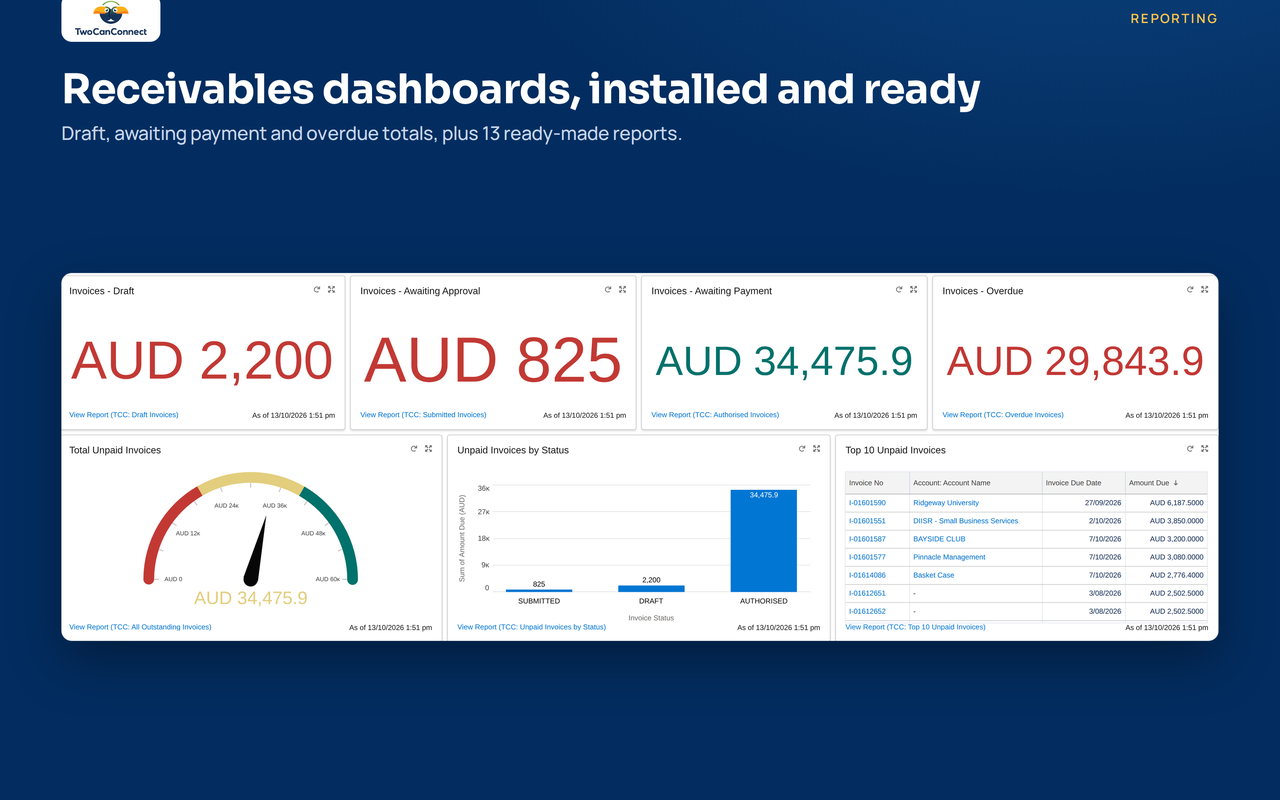The width and height of the screenshot is (1280, 800).
Task: Expand the Total Unpaid Invoices gauge
Action: point(428,448)
